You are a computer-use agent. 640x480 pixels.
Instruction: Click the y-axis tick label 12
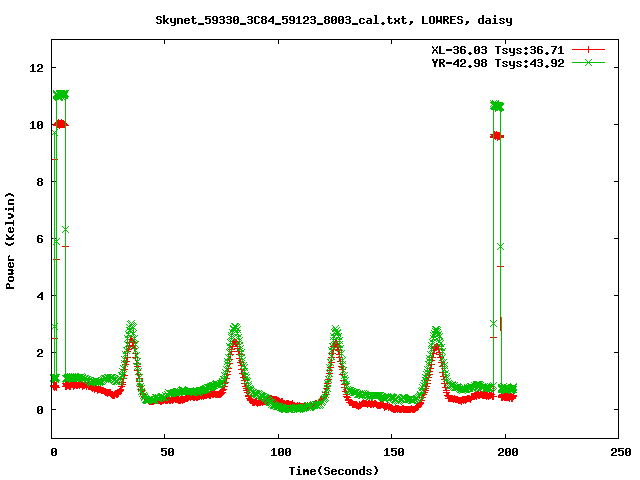click(x=36, y=68)
